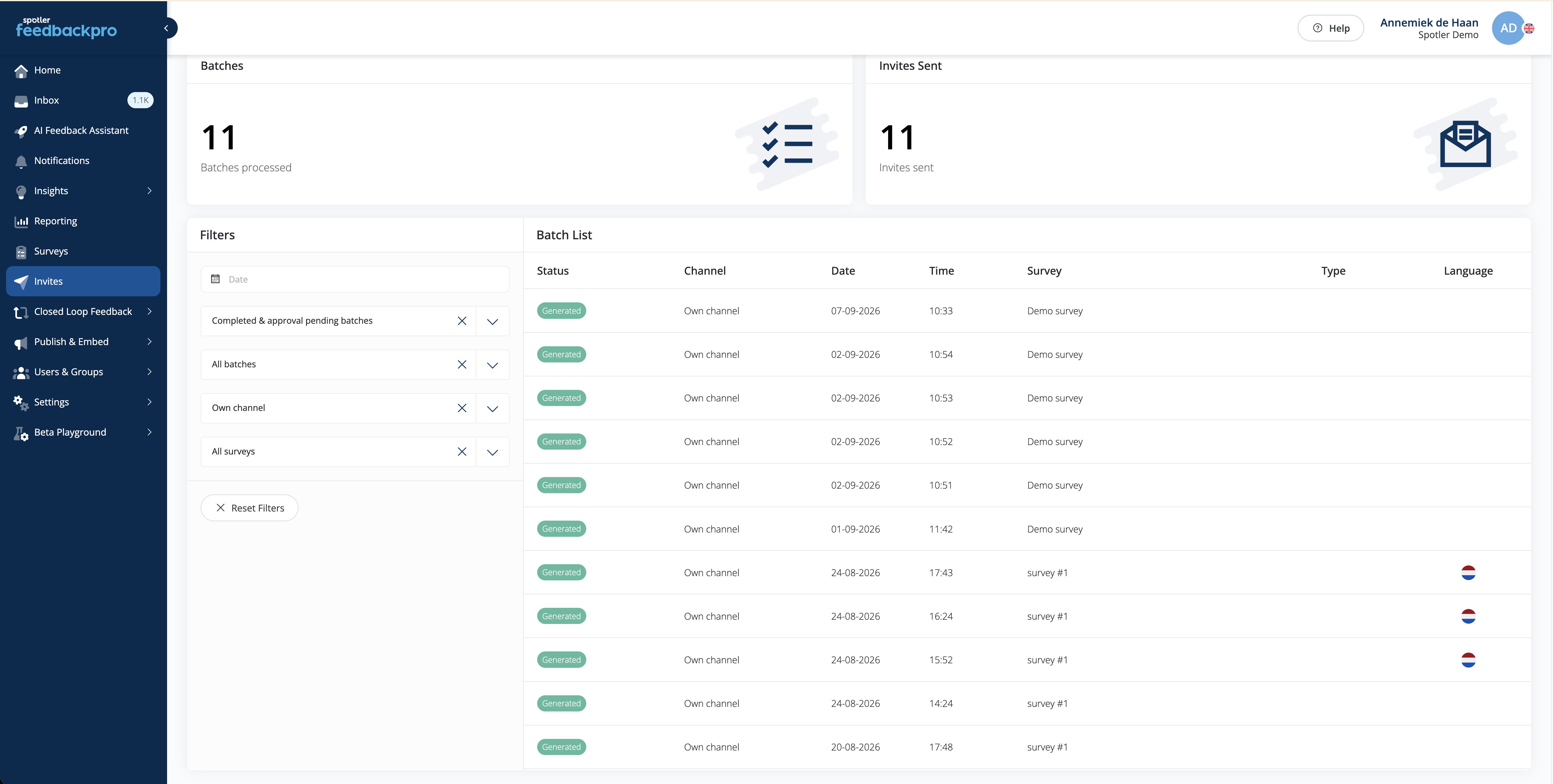
Task: Click the Status column header
Action: (553, 271)
